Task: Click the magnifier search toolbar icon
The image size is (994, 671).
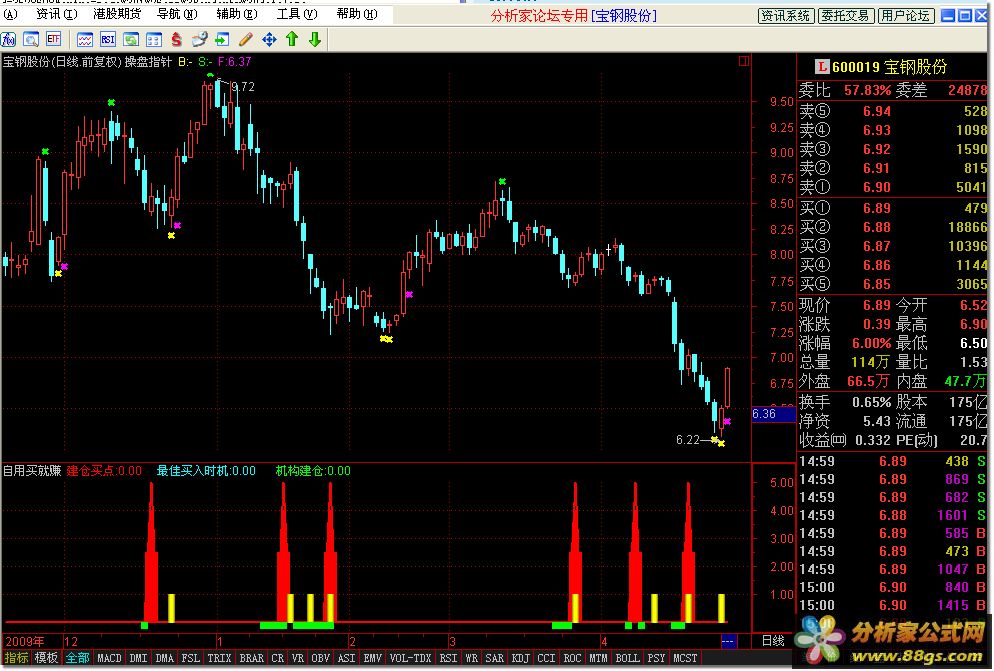Action: point(30,40)
